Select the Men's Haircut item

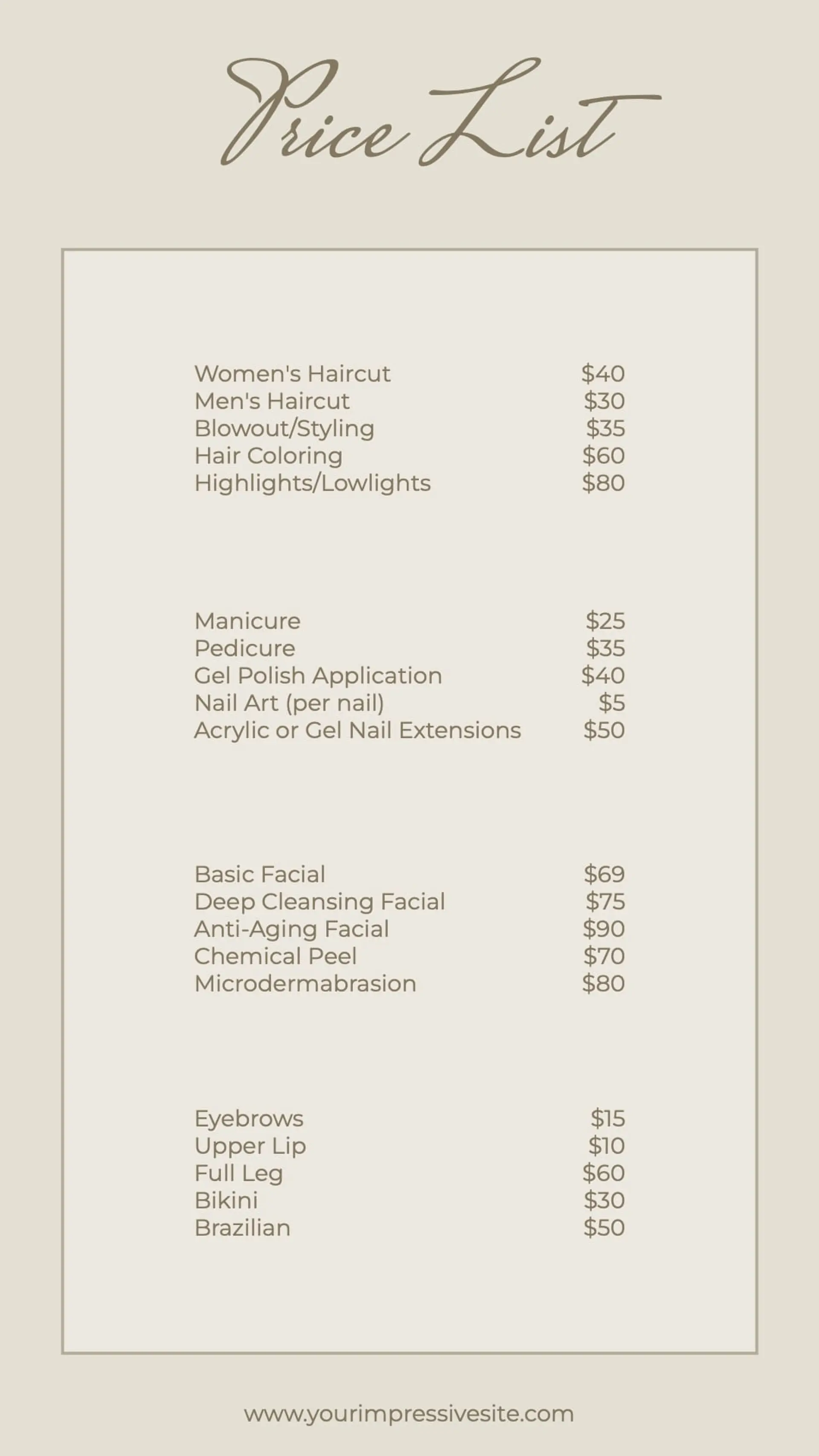pos(272,401)
